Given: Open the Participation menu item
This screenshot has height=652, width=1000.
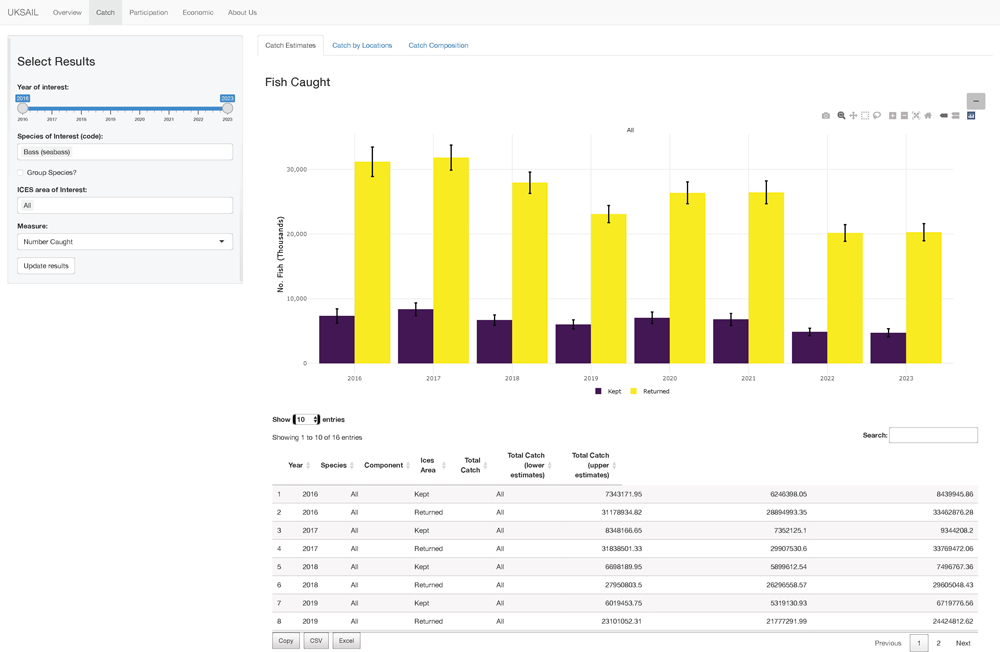Looking at the screenshot, I should point(148,13).
